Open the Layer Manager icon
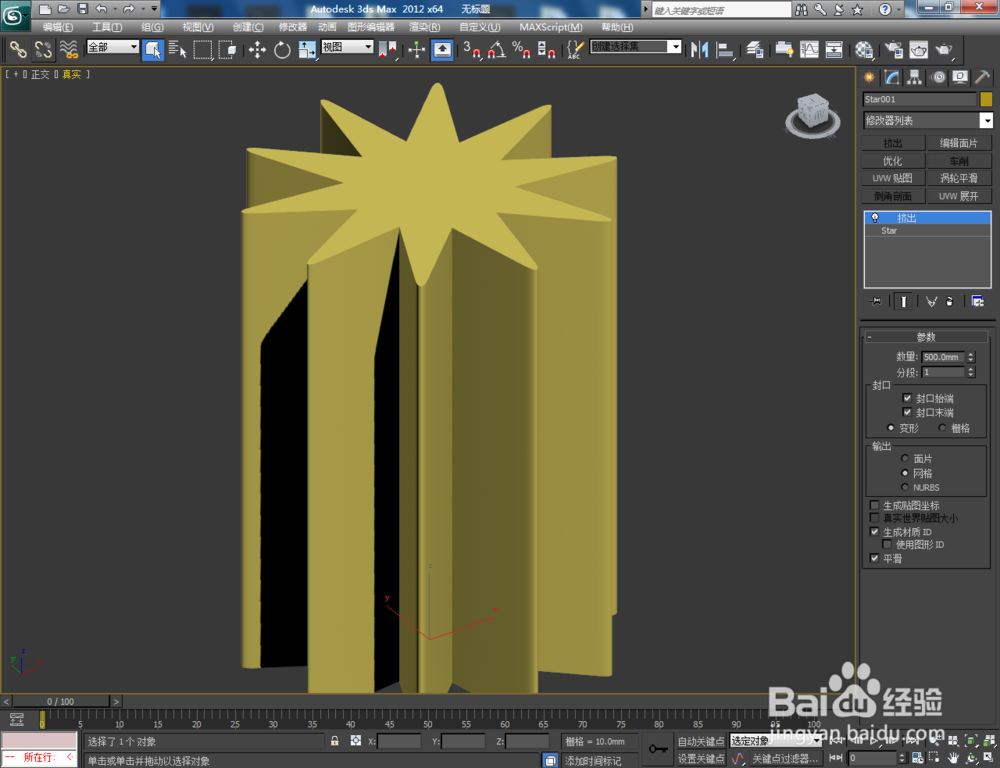The height and width of the screenshot is (768, 1000). pos(754,49)
